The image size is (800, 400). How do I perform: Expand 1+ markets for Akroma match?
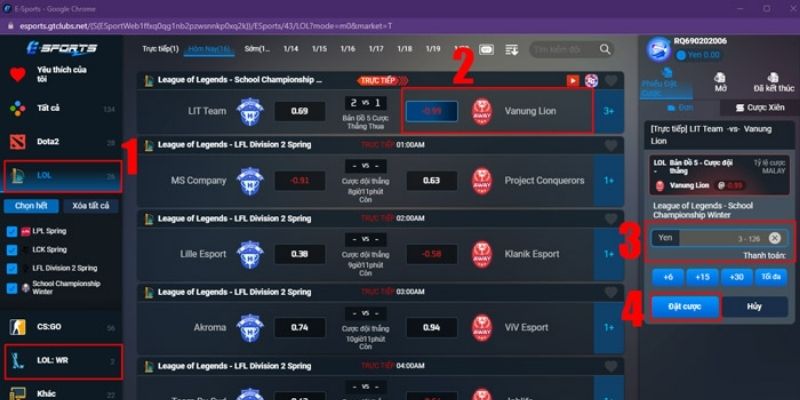pos(609,328)
